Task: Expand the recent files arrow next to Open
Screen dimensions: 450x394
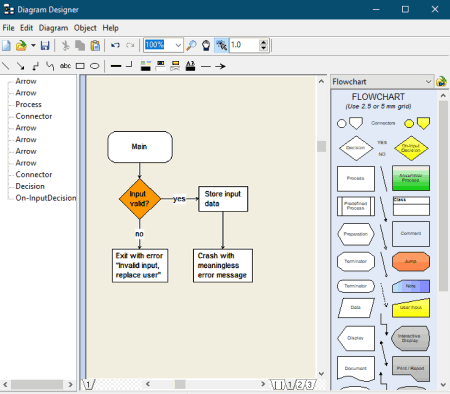Action: pos(33,45)
